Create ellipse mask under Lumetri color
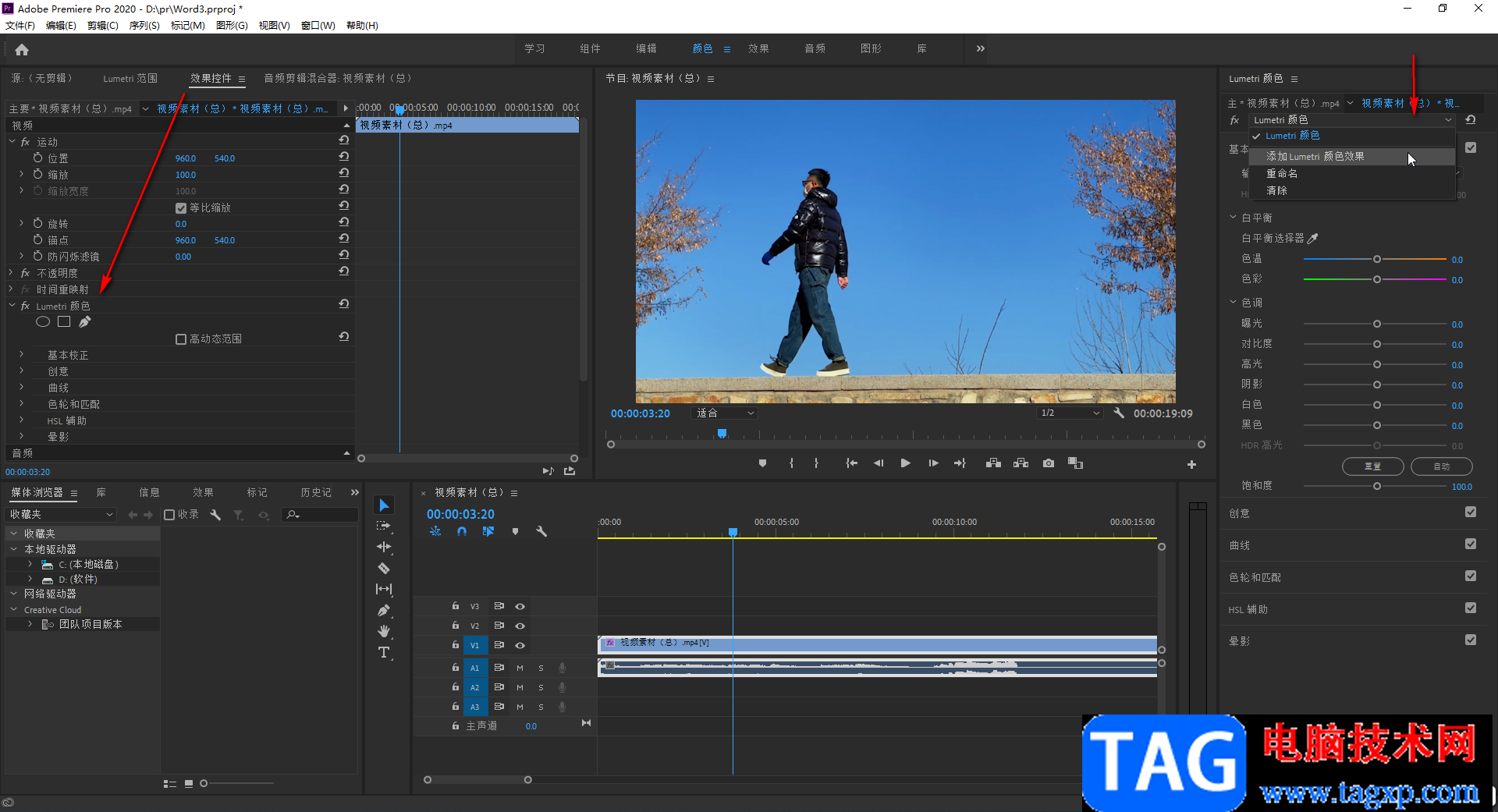1498x812 pixels. point(43,322)
